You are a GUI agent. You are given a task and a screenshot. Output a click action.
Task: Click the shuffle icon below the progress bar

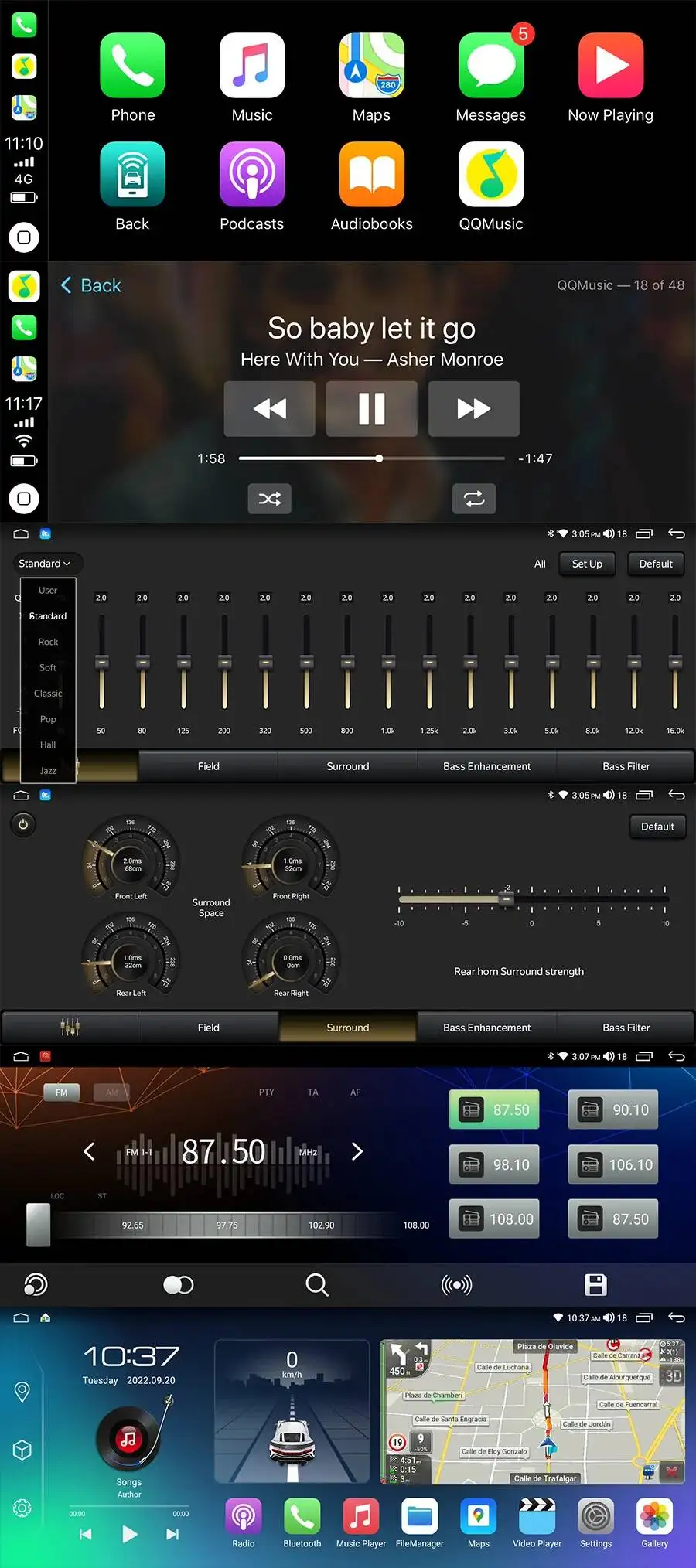[270, 499]
